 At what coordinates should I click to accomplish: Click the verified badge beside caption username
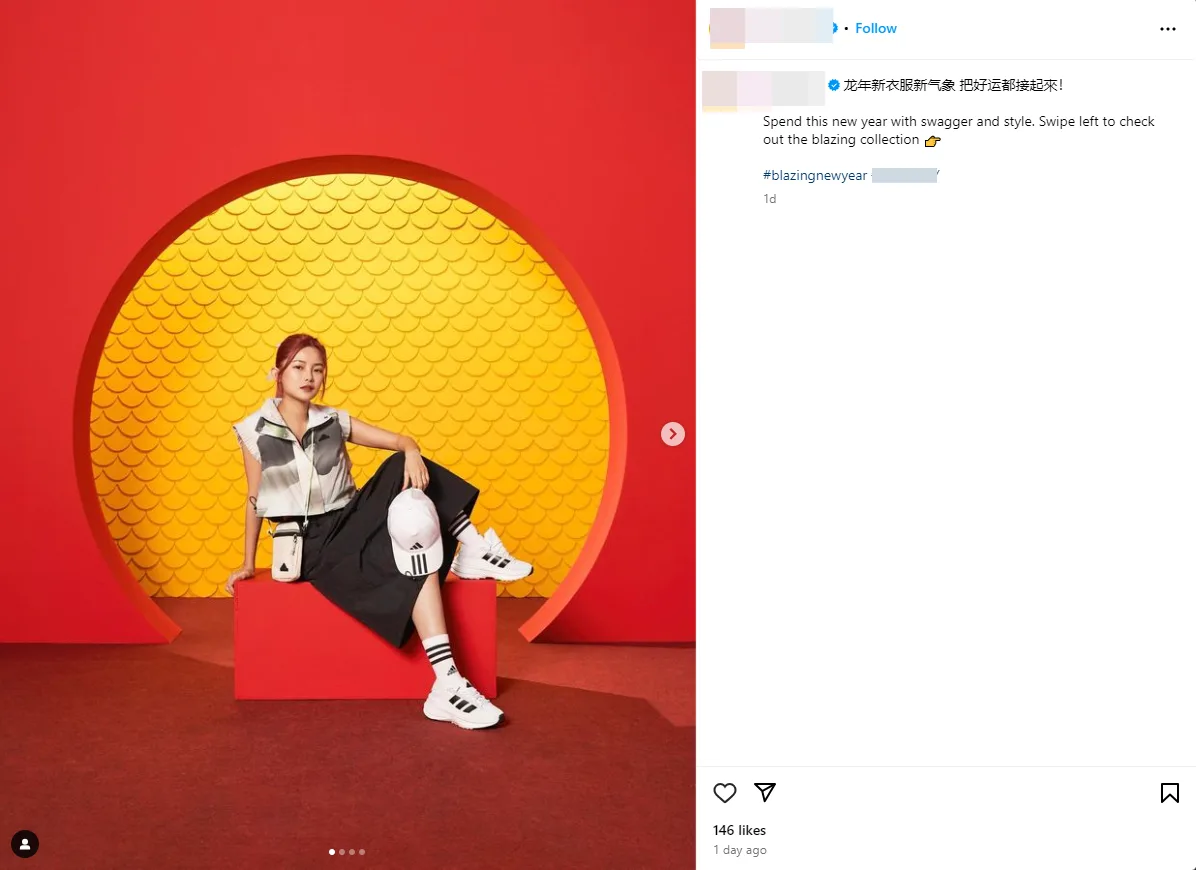click(834, 85)
